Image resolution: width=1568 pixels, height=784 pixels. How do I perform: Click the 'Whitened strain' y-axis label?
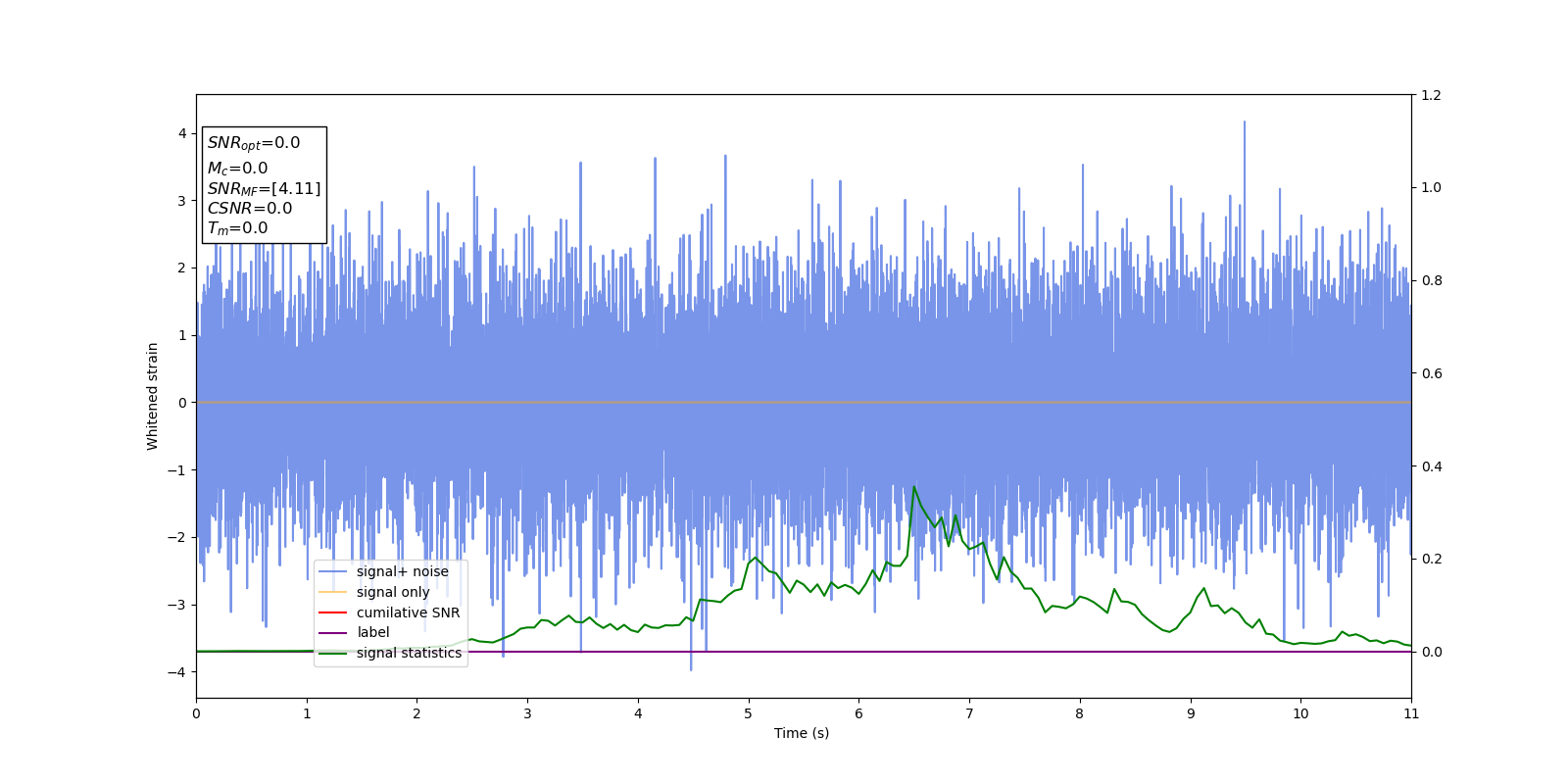153,396
